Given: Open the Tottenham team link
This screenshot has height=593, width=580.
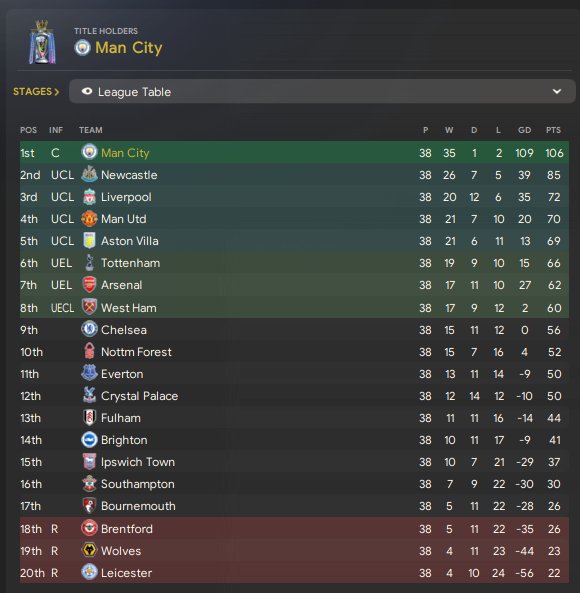Looking at the screenshot, I should 130,263.
